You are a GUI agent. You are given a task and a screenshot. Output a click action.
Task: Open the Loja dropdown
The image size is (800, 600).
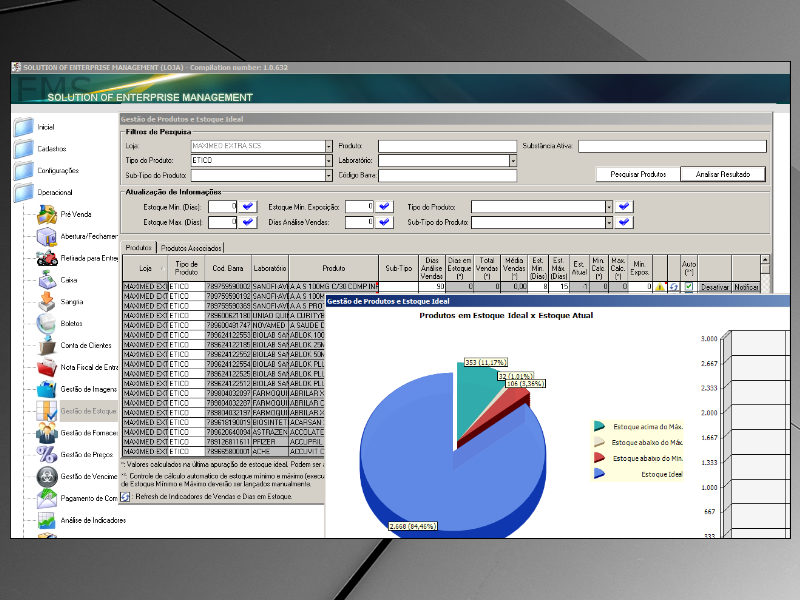tap(329, 146)
